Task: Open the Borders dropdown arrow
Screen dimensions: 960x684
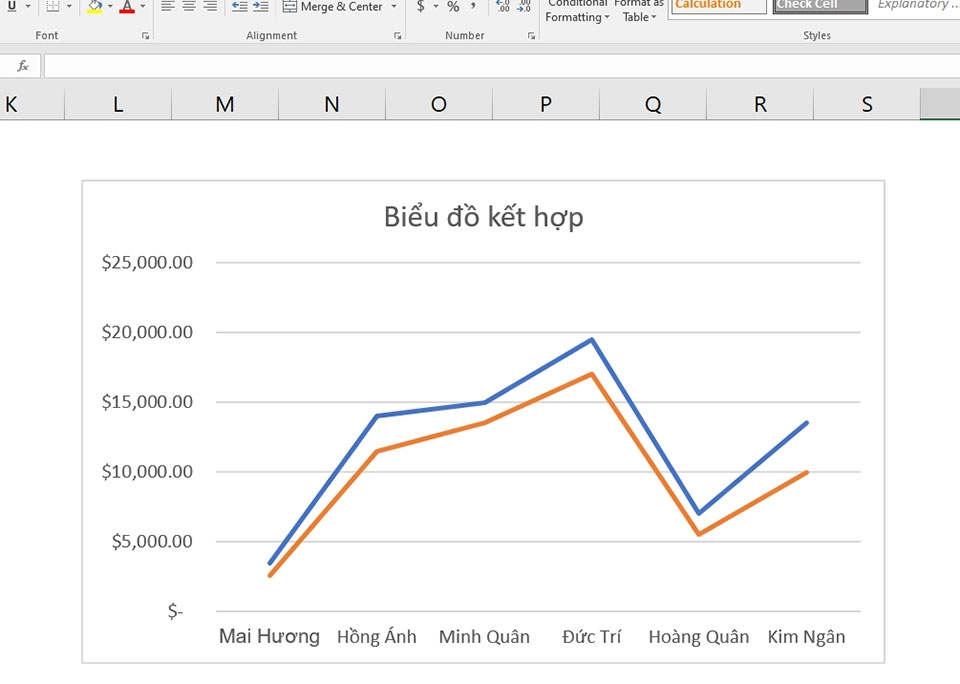Action: [x=69, y=7]
